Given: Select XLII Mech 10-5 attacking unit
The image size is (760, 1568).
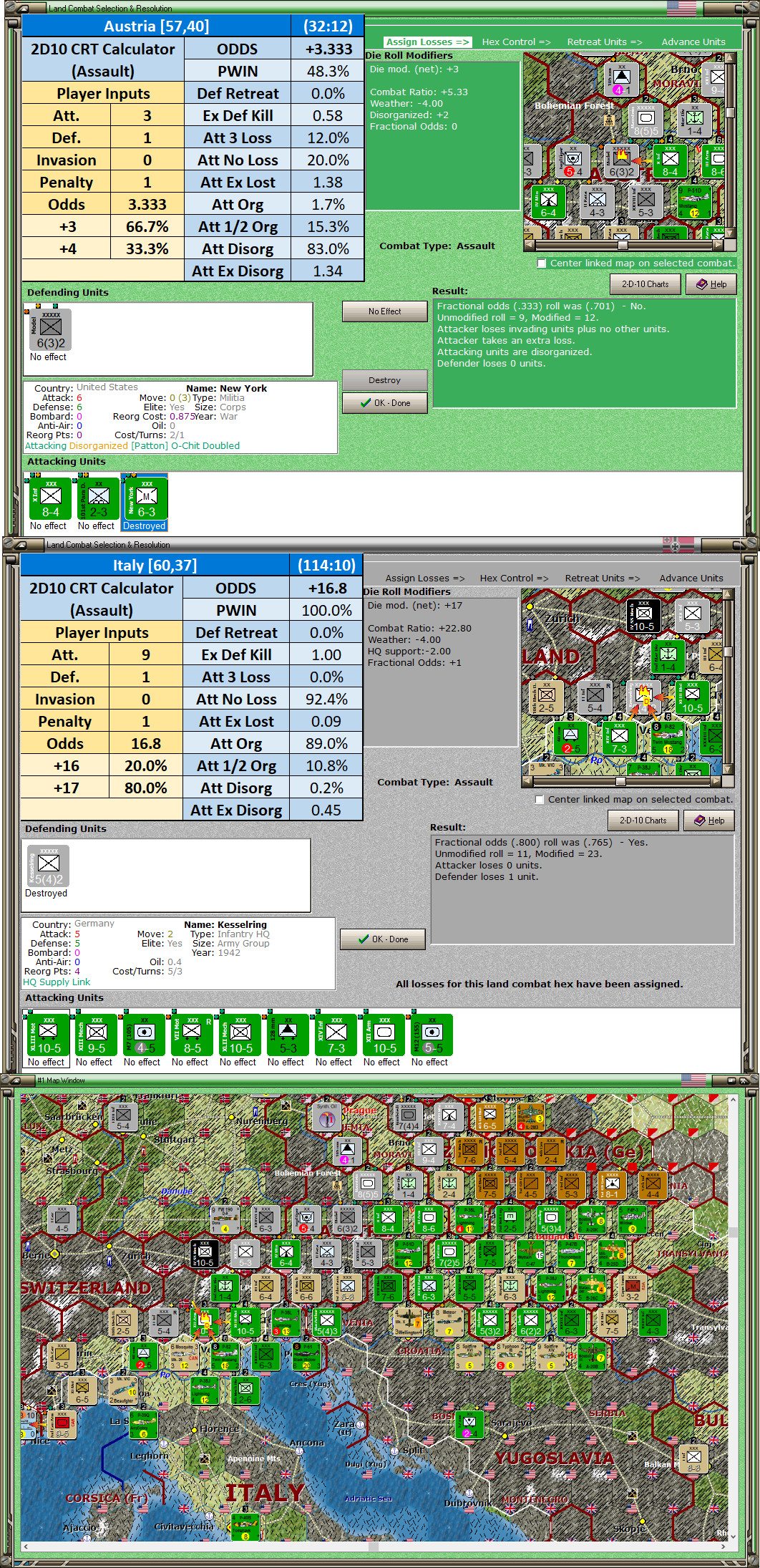Looking at the screenshot, I should [240, 1035].
